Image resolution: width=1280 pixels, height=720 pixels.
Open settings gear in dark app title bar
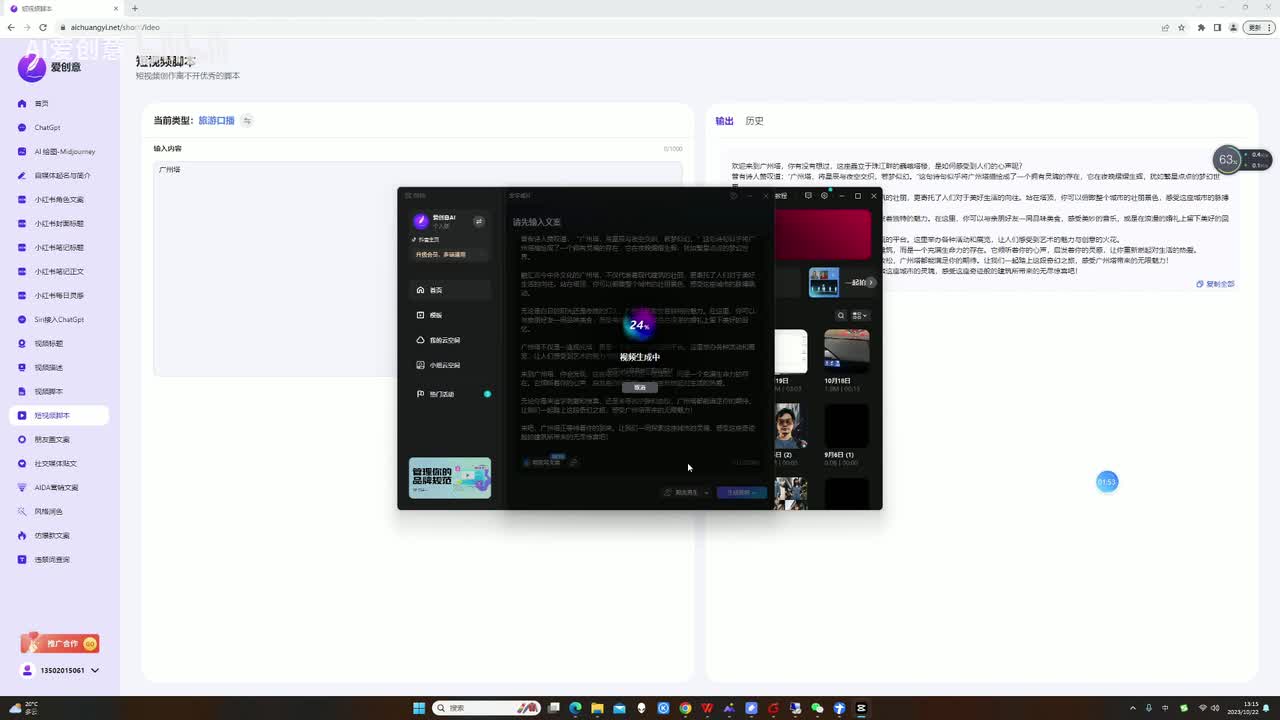pyautogui.click(x=824, y=196)
